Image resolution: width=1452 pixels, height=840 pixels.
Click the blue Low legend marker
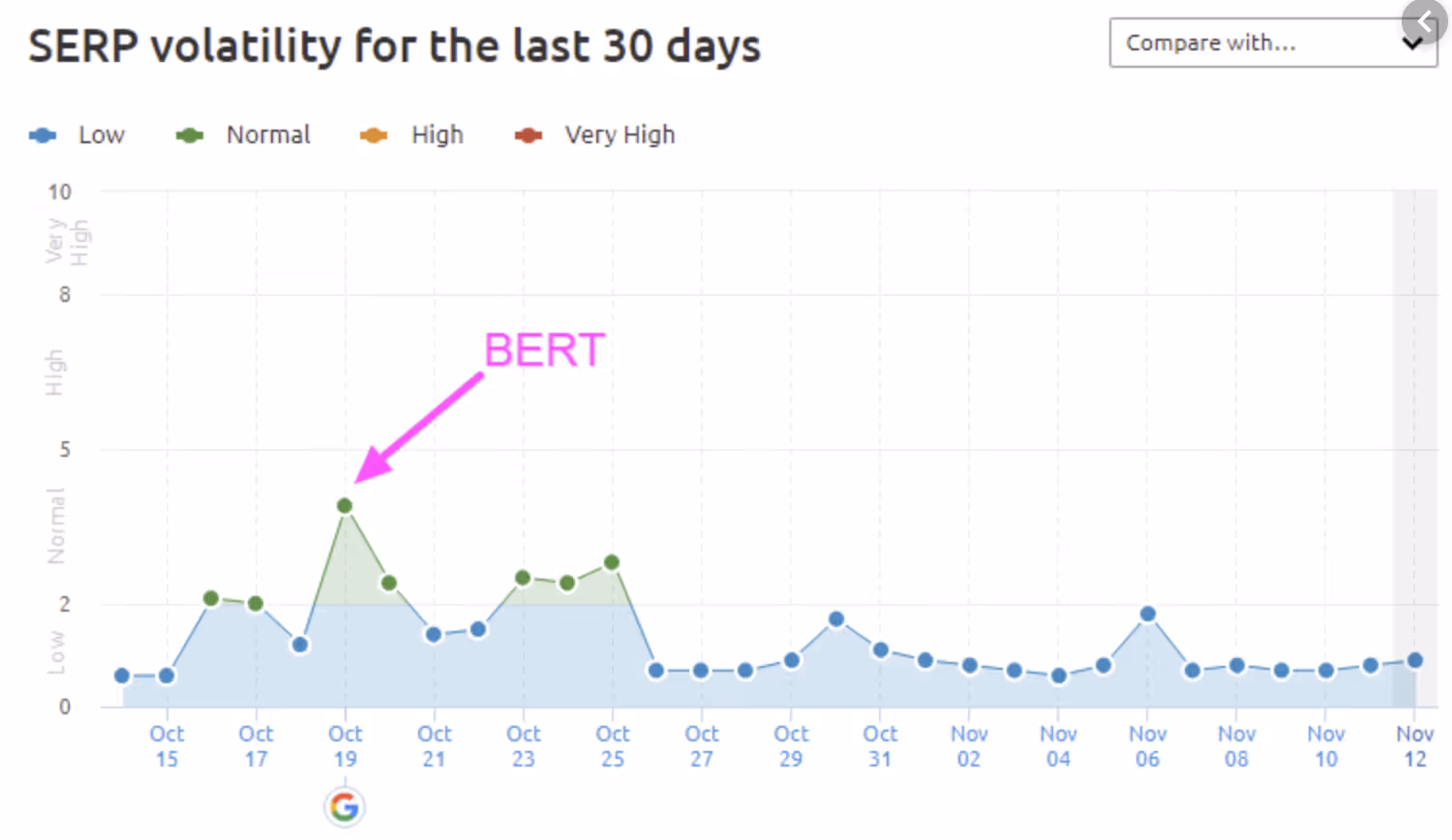[43, 135]
